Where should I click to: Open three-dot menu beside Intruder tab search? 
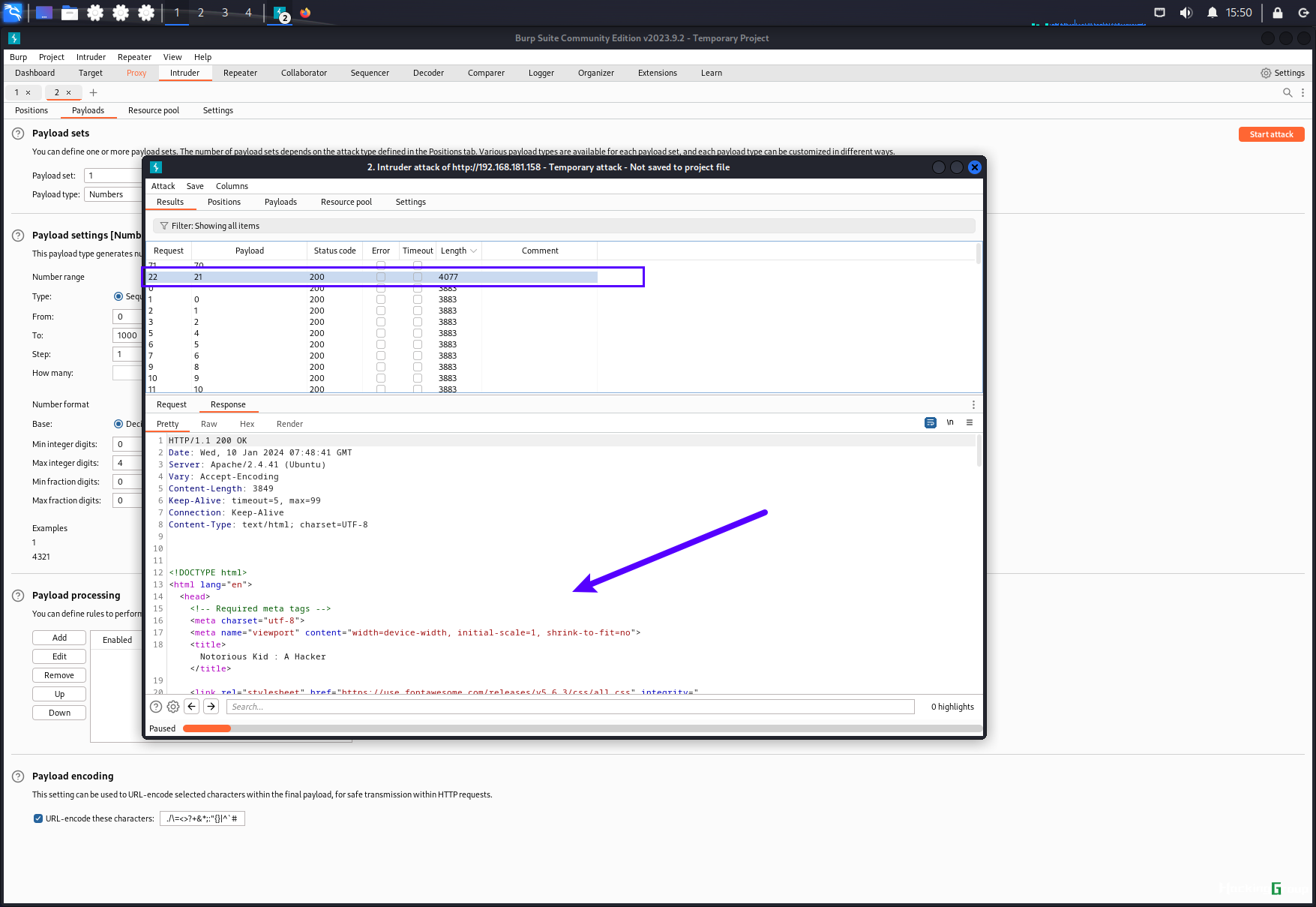(1303, 92)
